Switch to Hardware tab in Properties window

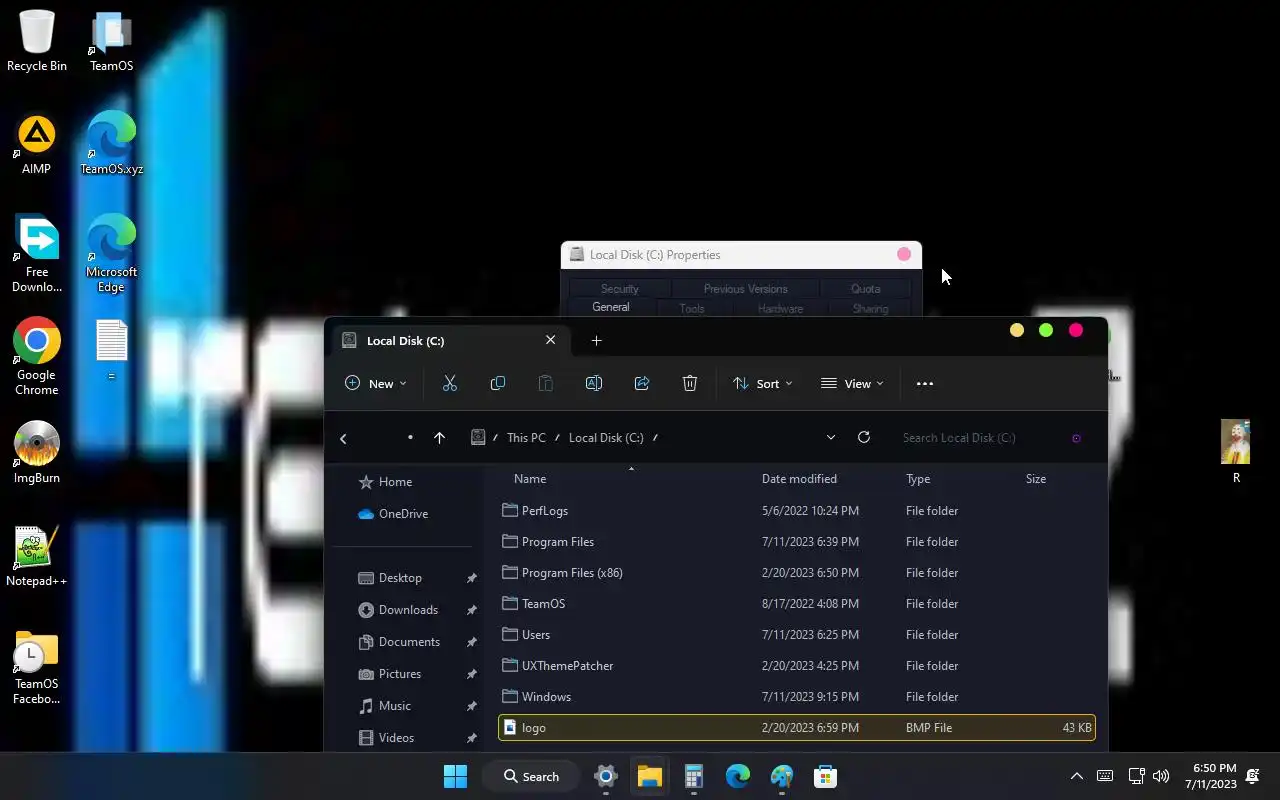[x=780, y=309]
